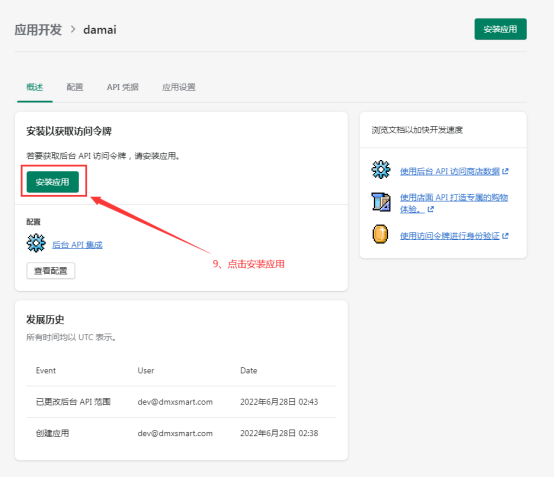Screen dimensions: 554x477
Task: Click external link icon after 体验。
Action: [430, 210]
